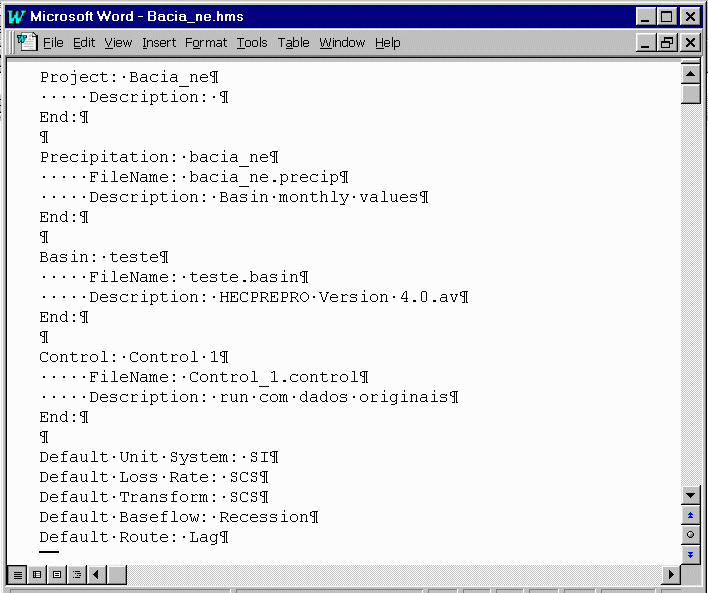Click the line 'Default Unit System: SI'
The image size is (708, 593).
pos(159,458)
